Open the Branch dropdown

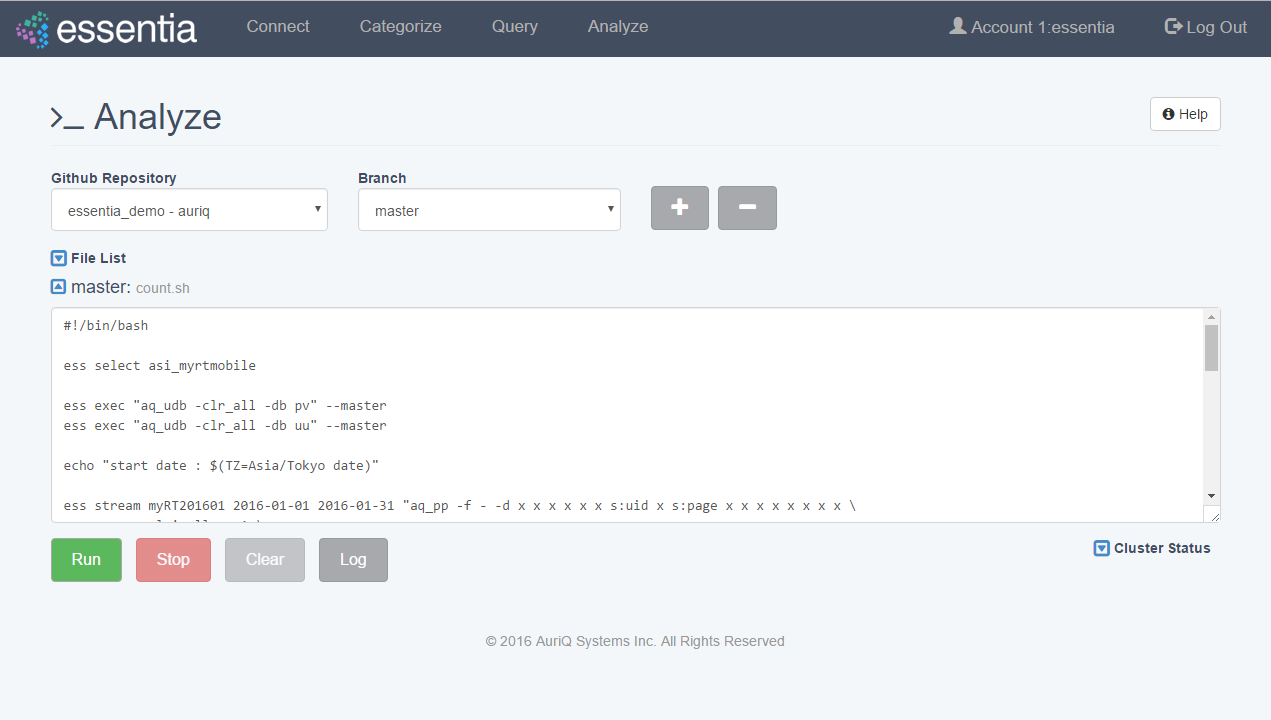click(489, 210)
